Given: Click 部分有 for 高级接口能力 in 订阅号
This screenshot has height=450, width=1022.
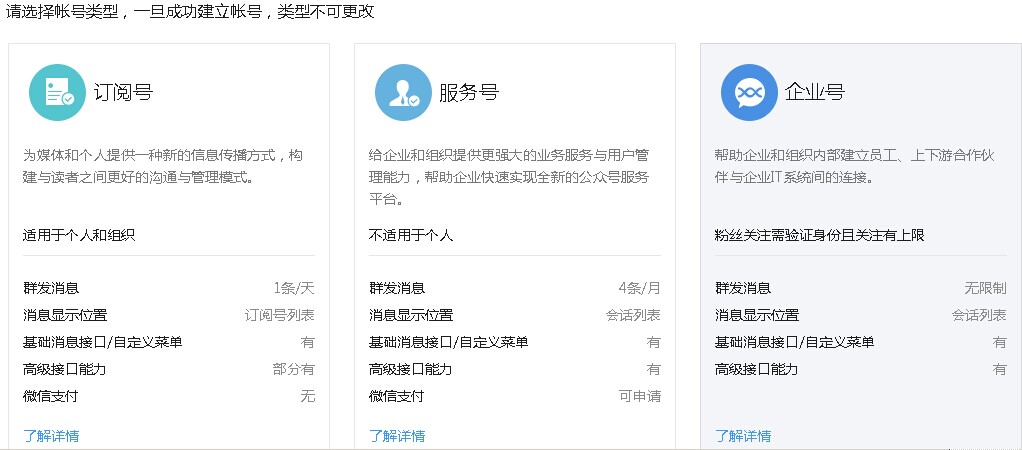Looking at the screenshot, I should [x=294, y=369].
